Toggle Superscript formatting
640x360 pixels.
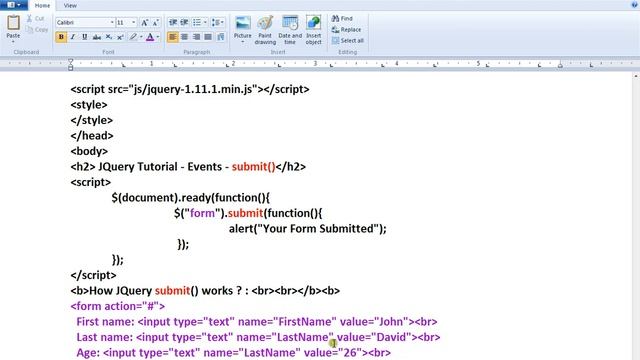coord(120,37)
